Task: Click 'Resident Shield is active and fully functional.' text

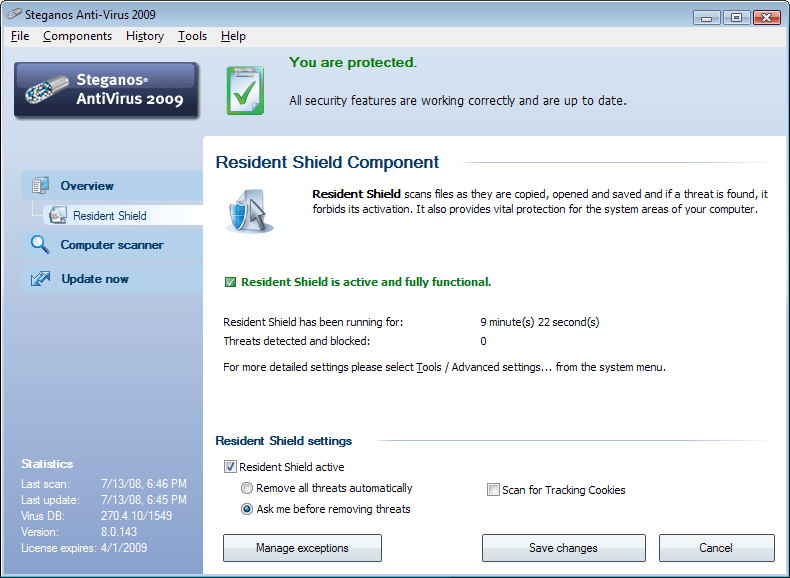Action: click(366, 282)
